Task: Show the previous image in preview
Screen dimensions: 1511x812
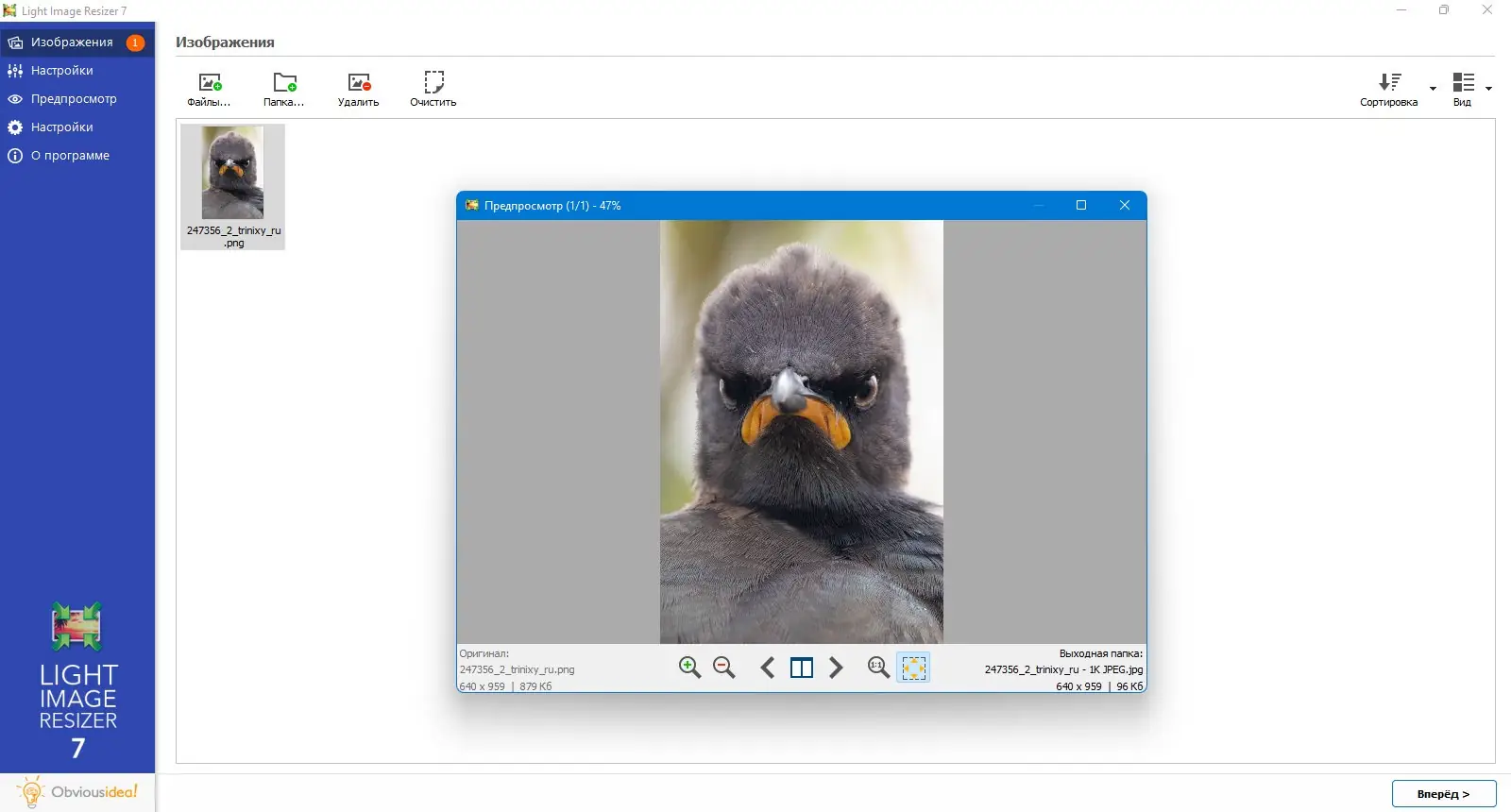Action: 768,668
